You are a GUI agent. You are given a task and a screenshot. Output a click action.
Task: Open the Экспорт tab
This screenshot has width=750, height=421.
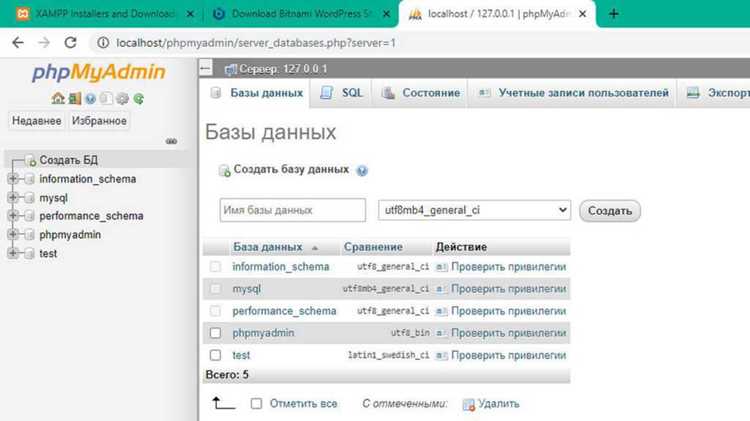[716, 93]
